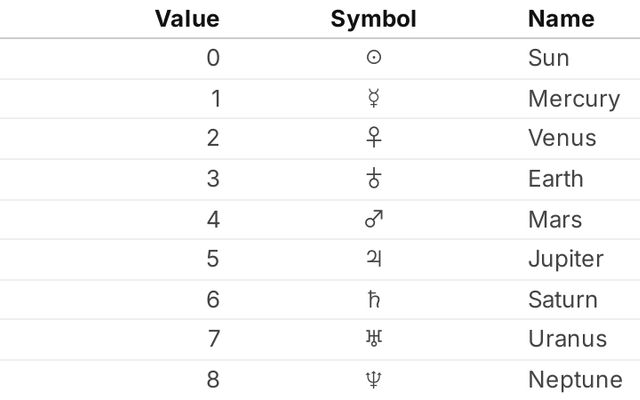The height and width of the screenshot is (400, 640).
Task: Select the Sun name cell
Action: click(549, 58)
